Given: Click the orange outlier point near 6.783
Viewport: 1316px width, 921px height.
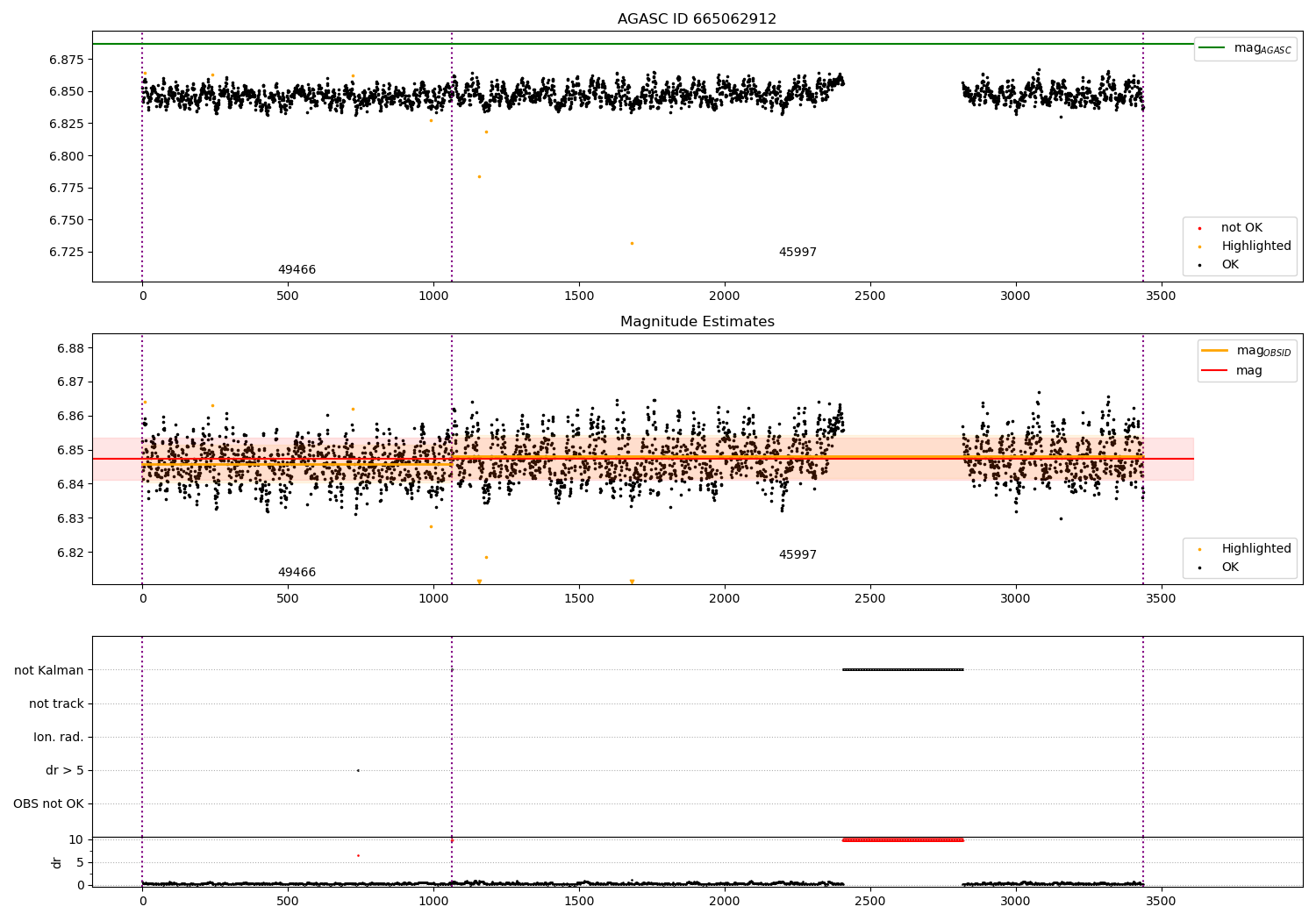Looking at the screenshot, I should click(479, 176).
